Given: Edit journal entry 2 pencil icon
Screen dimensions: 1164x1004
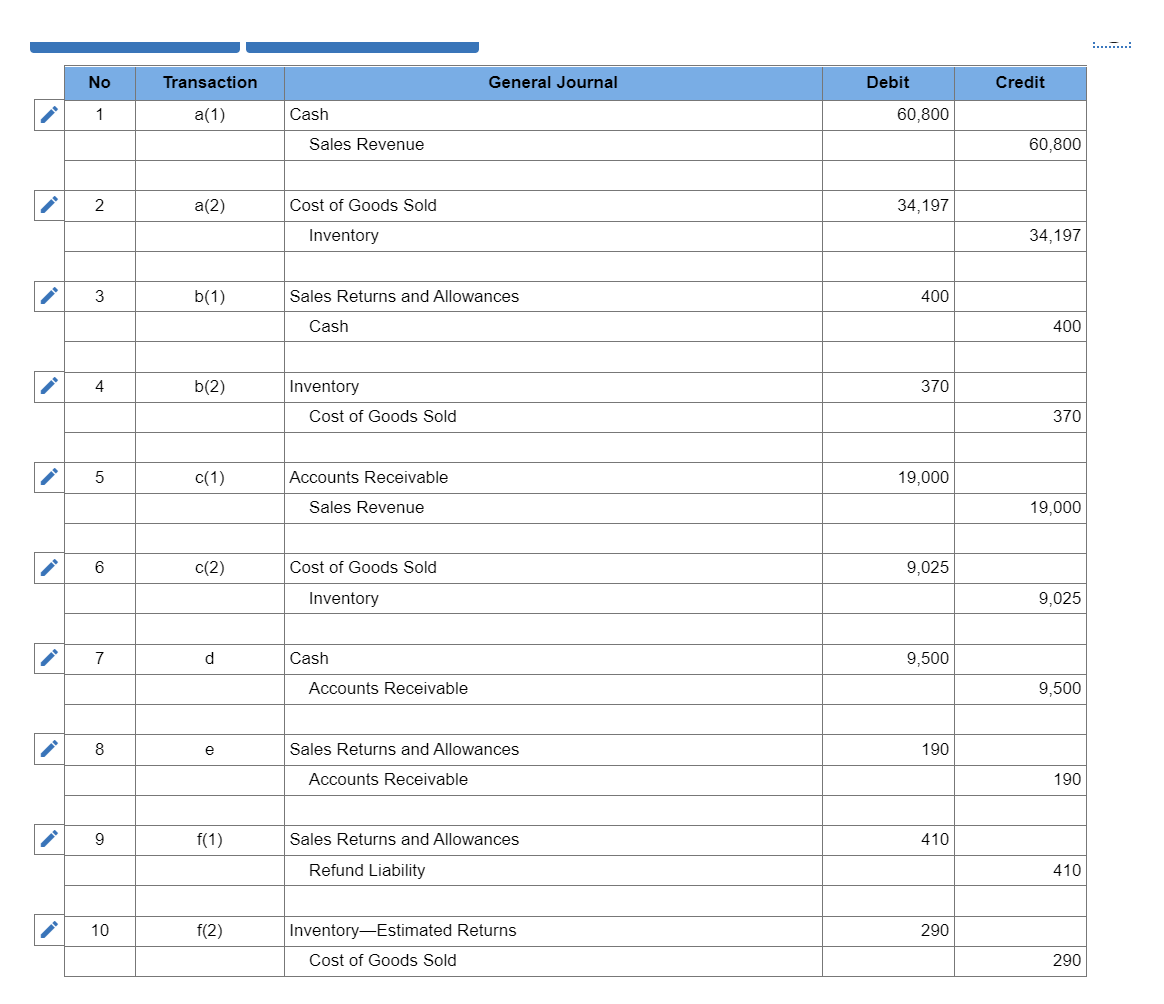Looking at the screenshot, I should coord(49,206).
